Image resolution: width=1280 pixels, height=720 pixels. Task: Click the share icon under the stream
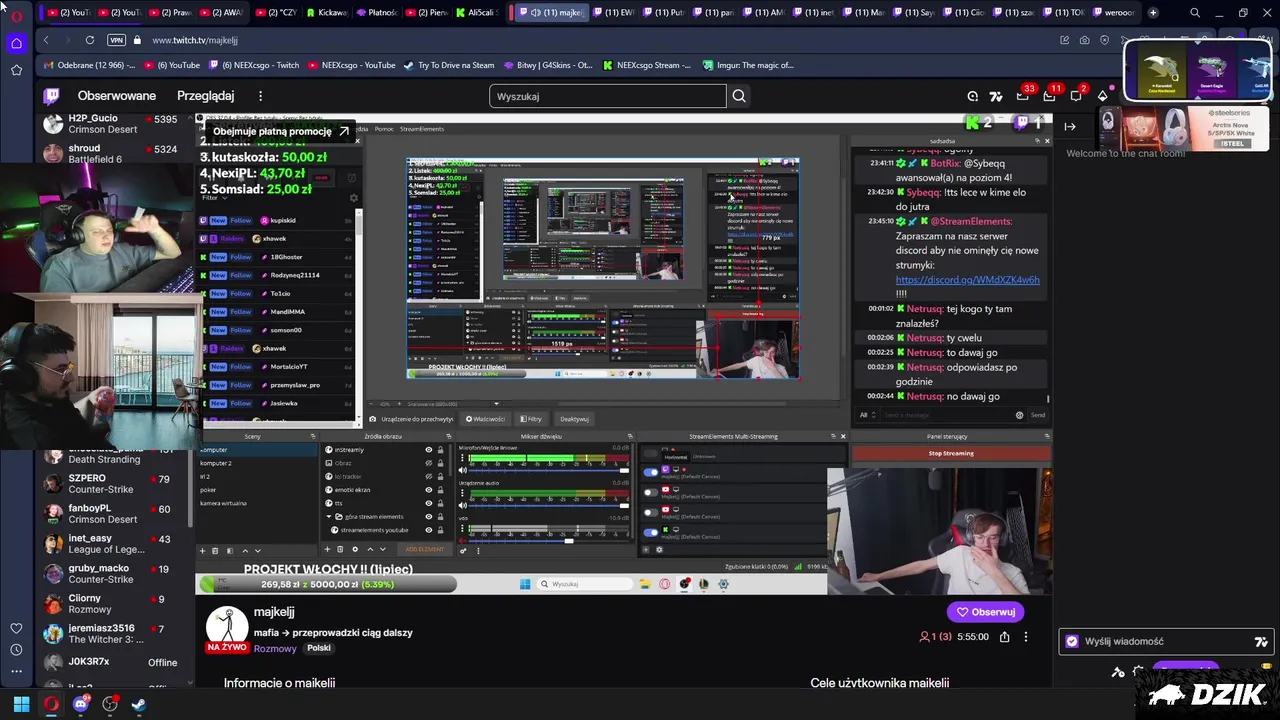[1004, 637]
